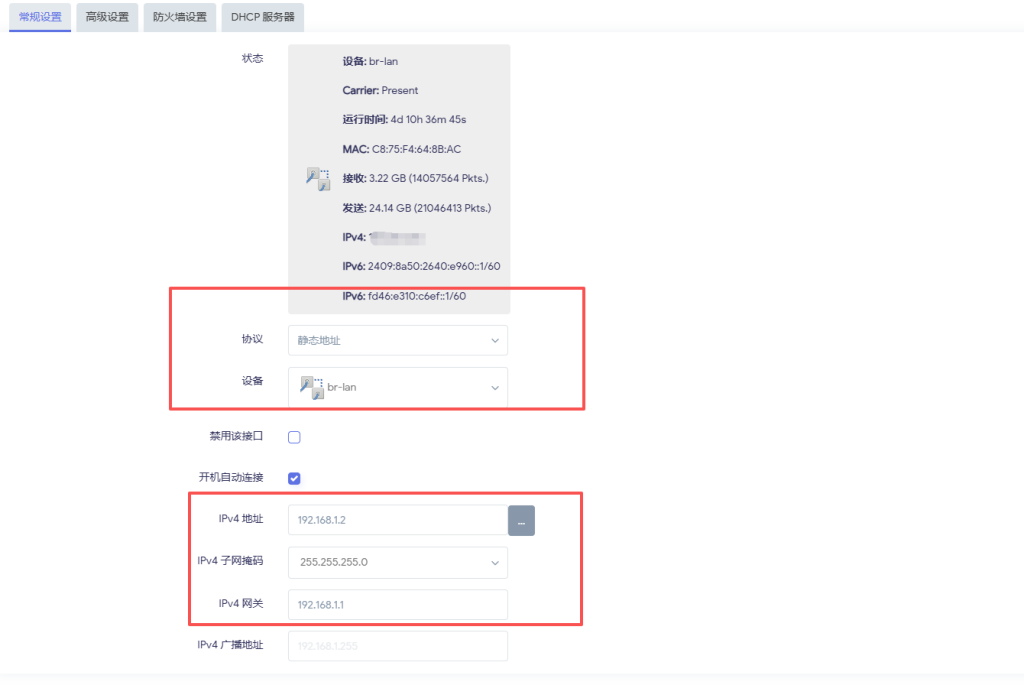1024x698 pixels.
Task: Click the IPv4 网关 field showing 192.168.1.1
Action: pyautogui.click(x=397, y=604)
